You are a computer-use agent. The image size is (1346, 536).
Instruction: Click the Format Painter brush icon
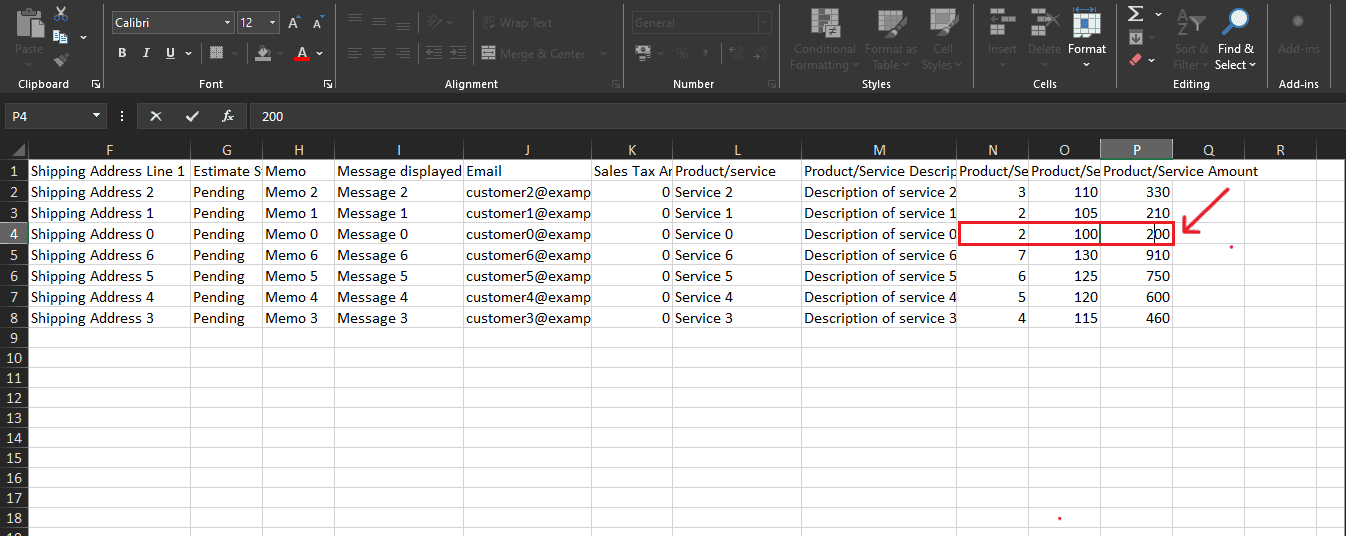point(61,59)
